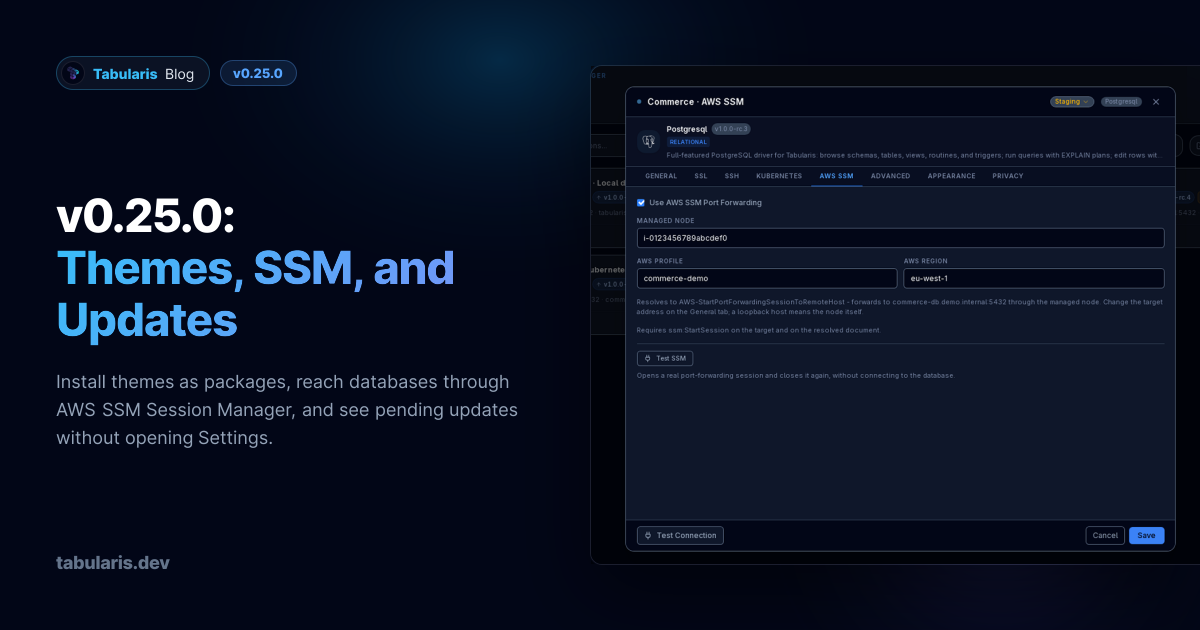Screen dimensions: 1200x630
Task: Click the dialog title Commerce · AWS SSM
Action: pyautogui.click(x=695, y=102)
